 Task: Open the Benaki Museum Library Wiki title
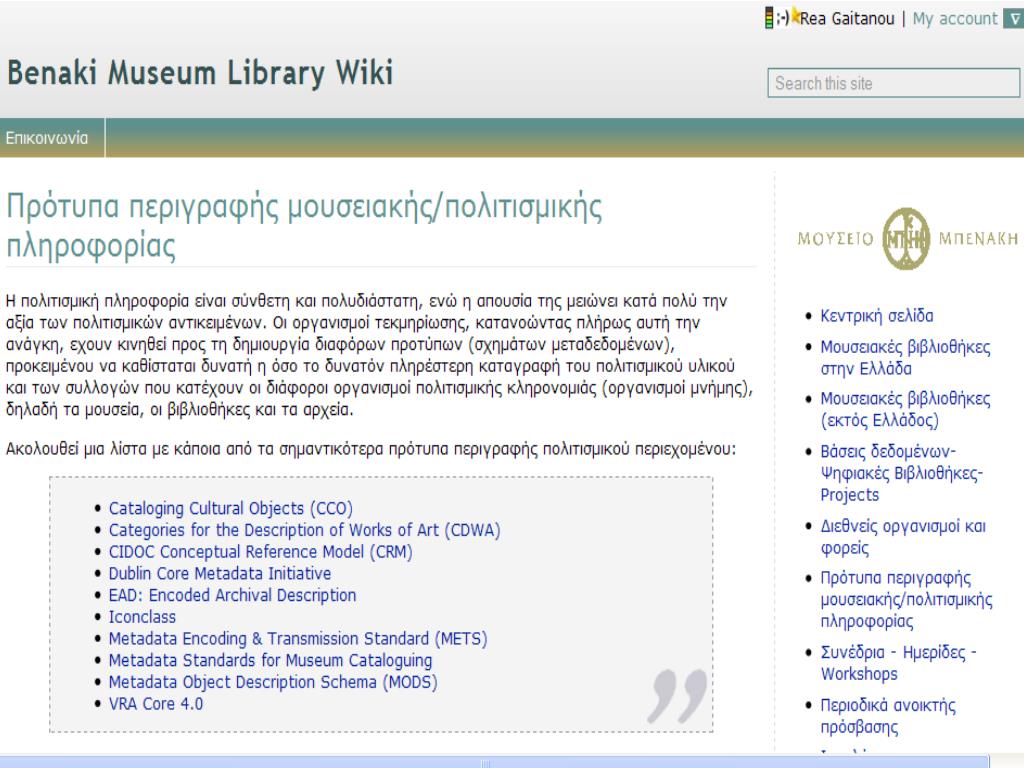pos(200,72)
